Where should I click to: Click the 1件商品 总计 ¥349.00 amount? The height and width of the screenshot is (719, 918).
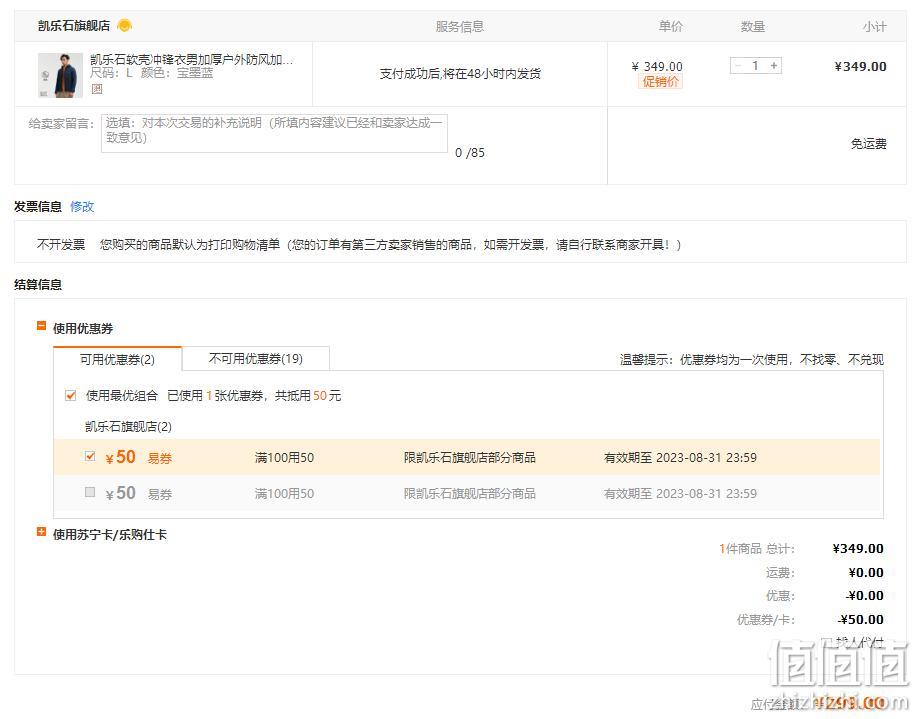tap(858, 549)
